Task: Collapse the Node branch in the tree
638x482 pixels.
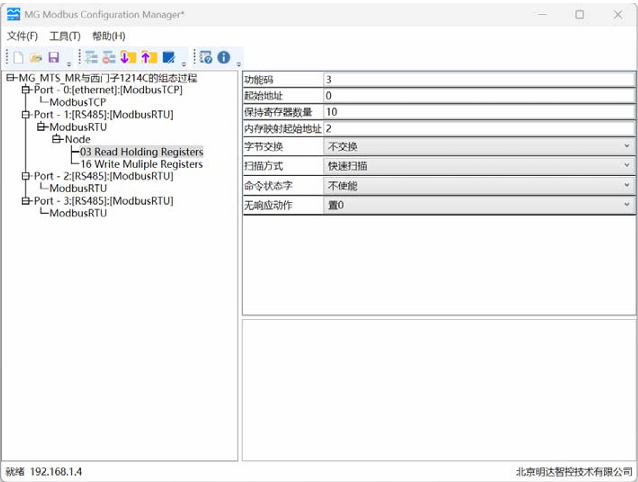Action: tap(57, 139)
